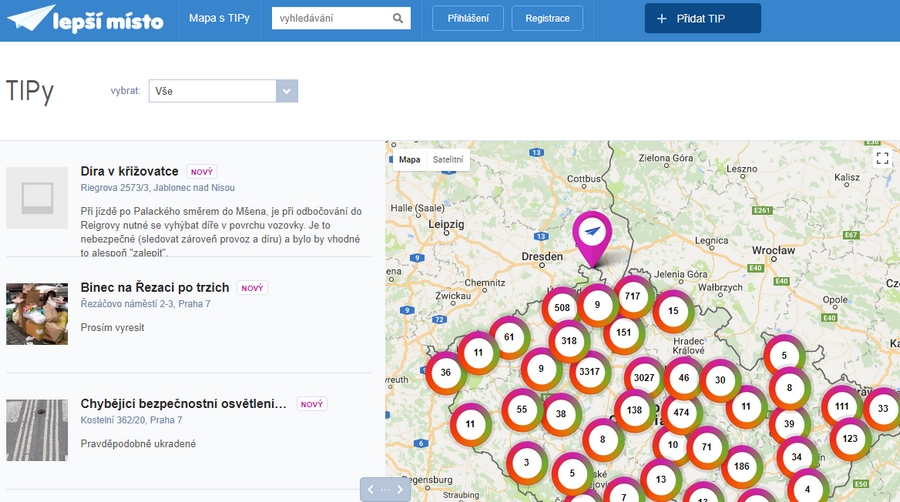The height and width of the screenshot is (502, 900).
Task: Click the right arrow on panel divider handle
Action: 400,489
